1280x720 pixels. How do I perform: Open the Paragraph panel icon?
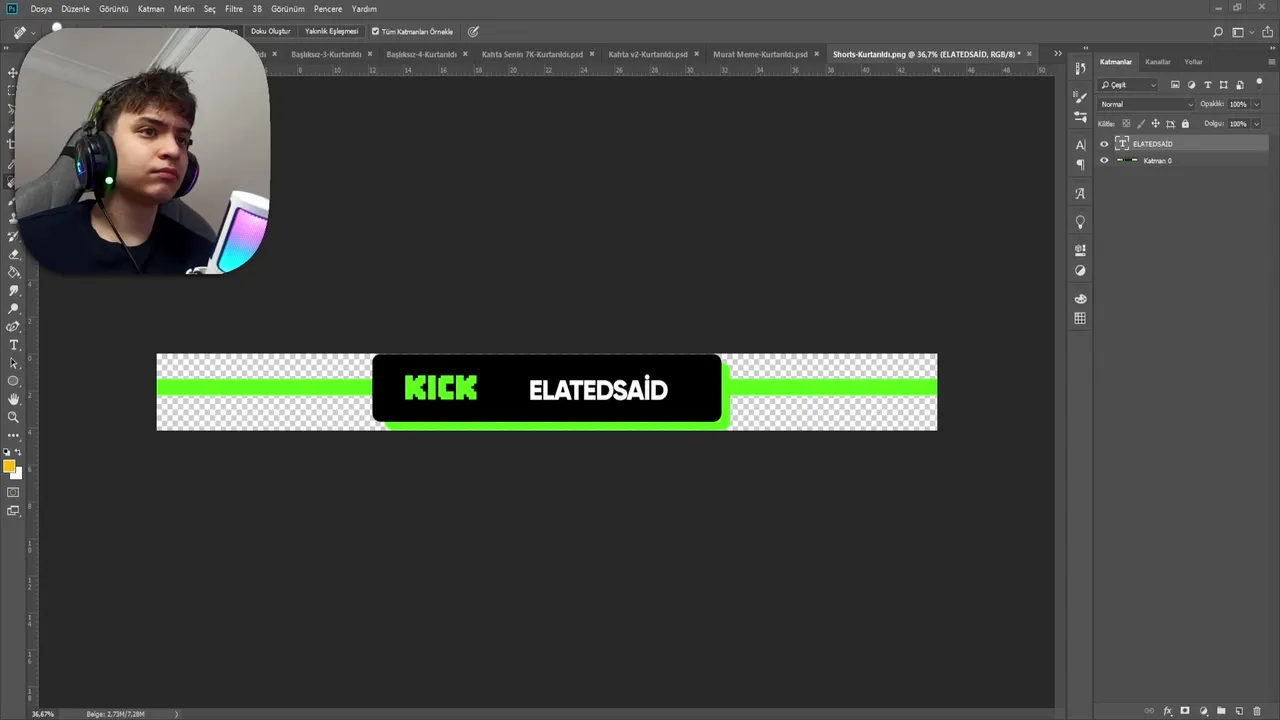pyautogui.click(x=1080, y=165)
